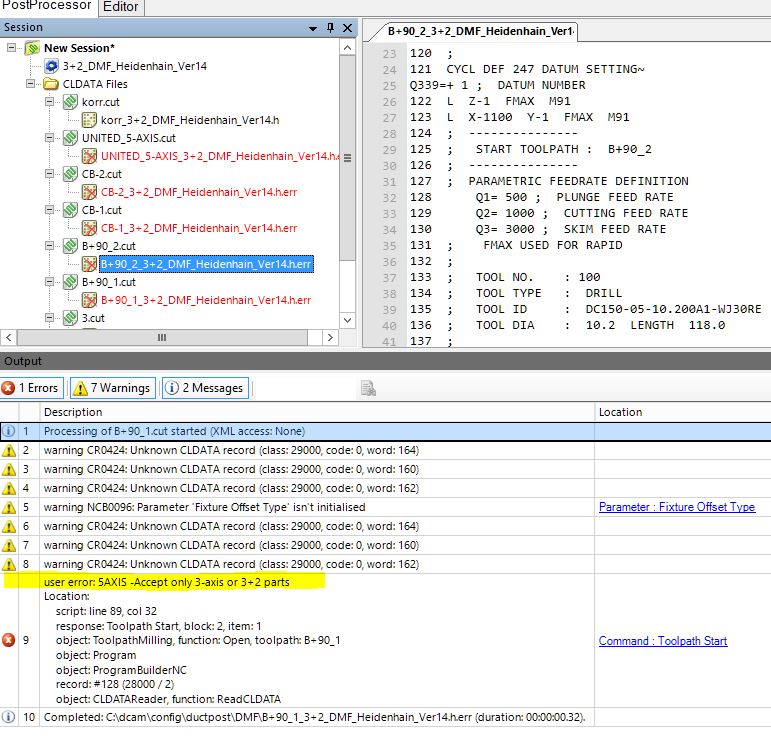Select the user error 5AXIS message
This screenshot has width=771, height=744.
click(x=166, y=582)
